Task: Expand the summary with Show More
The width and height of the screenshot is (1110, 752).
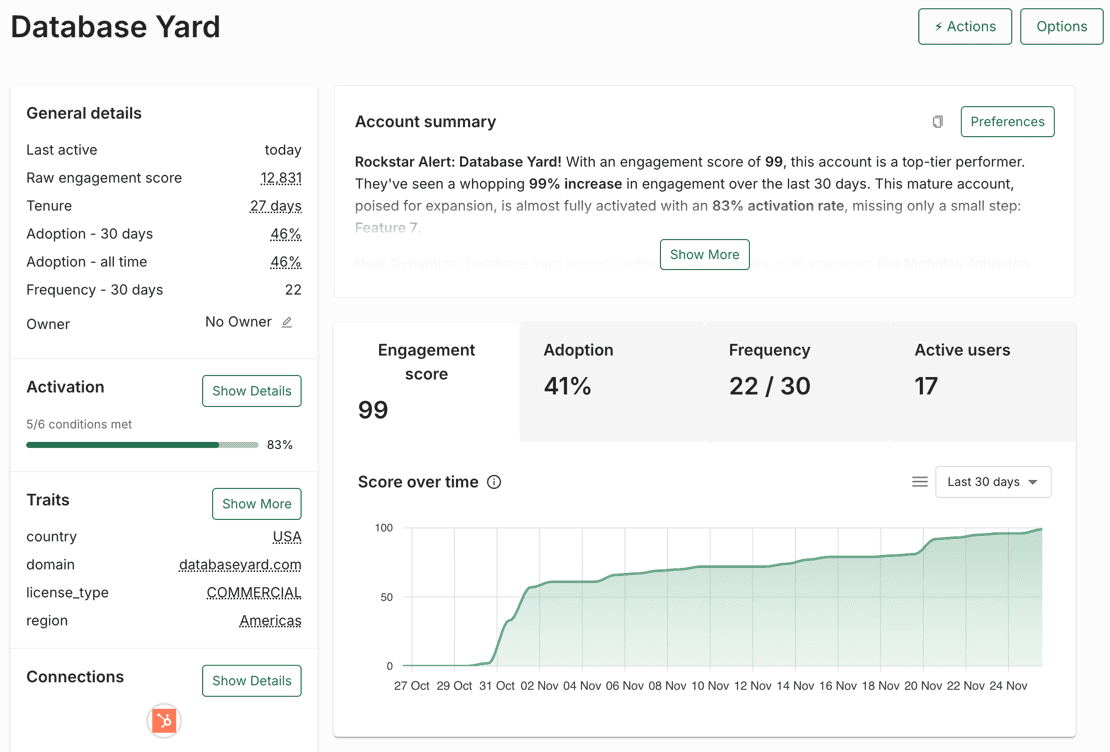Action: pyautogui.click(x=704, y=254)
